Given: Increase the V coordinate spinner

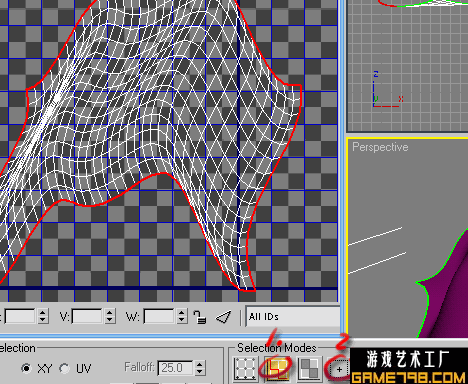Looking at the screenshot, I should point(110,313).
